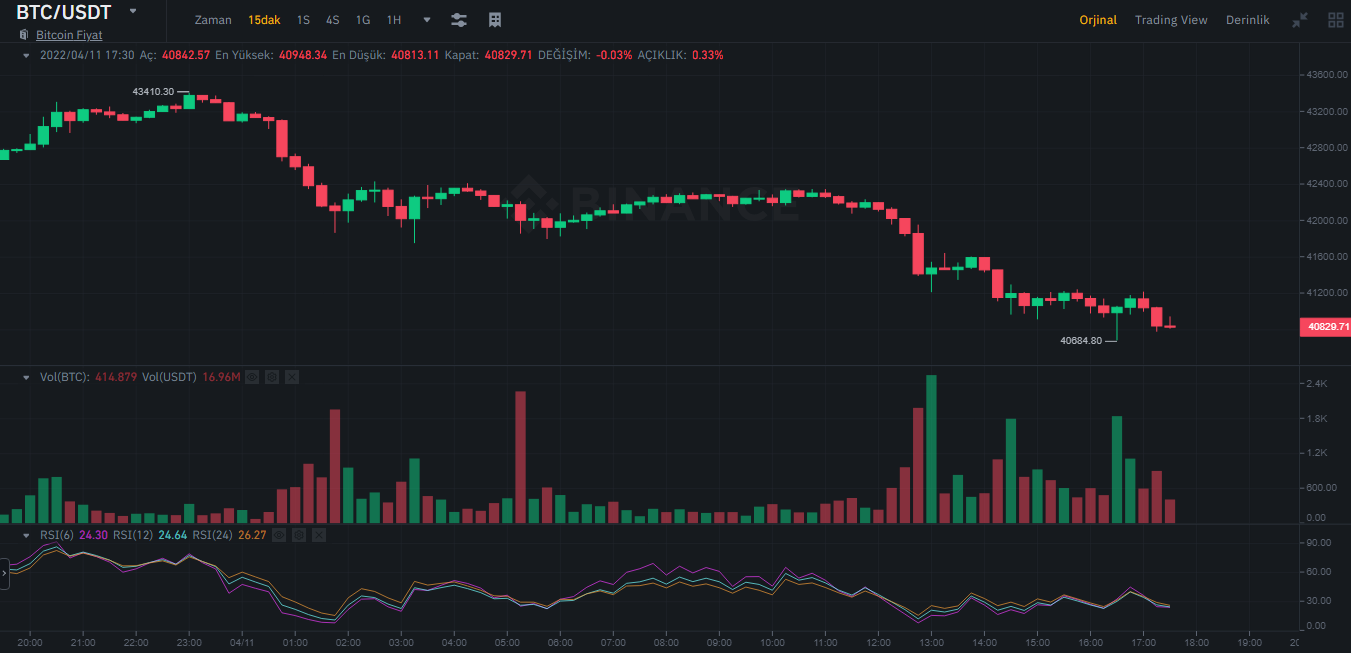Open the chart indicator settings sliders icon
The height and width of the screenshot is (653, 1351).
459,20
